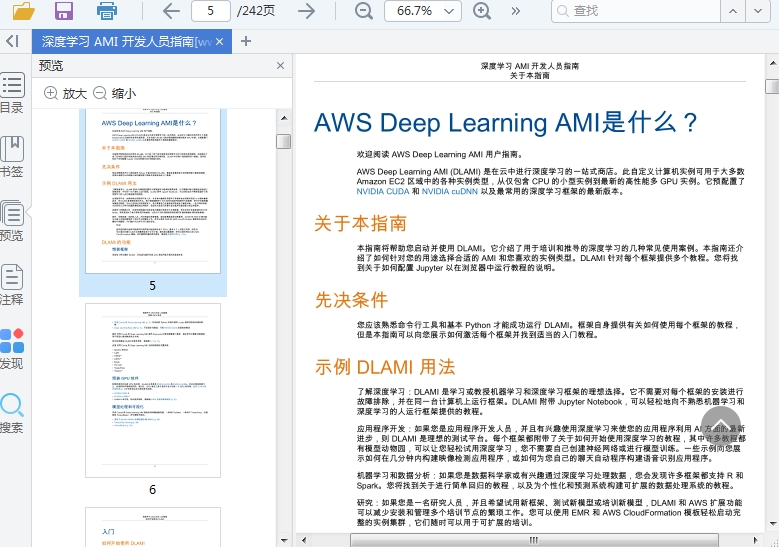Click the 先决条件 heading

click(x=351, y=300)
